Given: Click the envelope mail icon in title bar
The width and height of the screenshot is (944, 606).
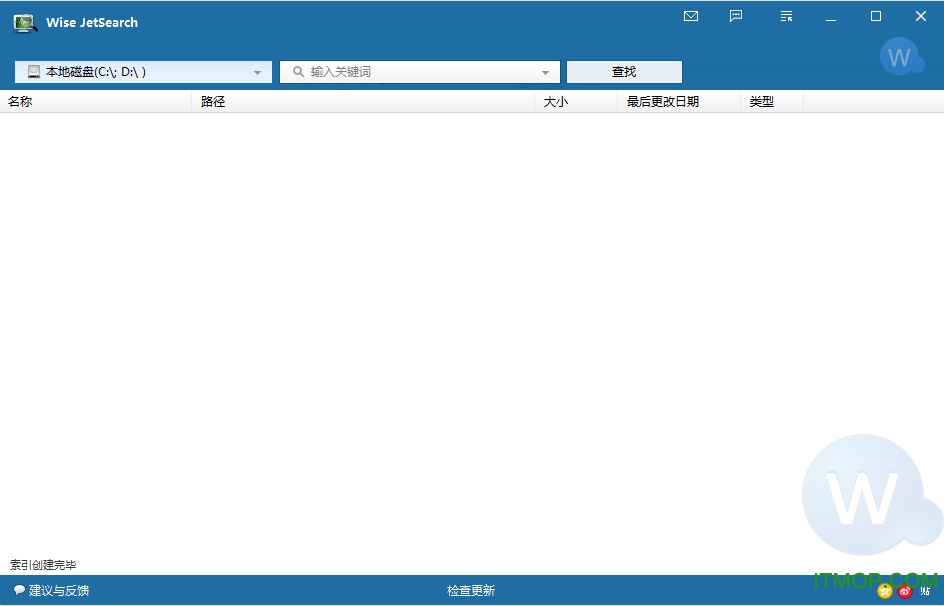Looking at the screenshot, I should [x=691, y=16].
